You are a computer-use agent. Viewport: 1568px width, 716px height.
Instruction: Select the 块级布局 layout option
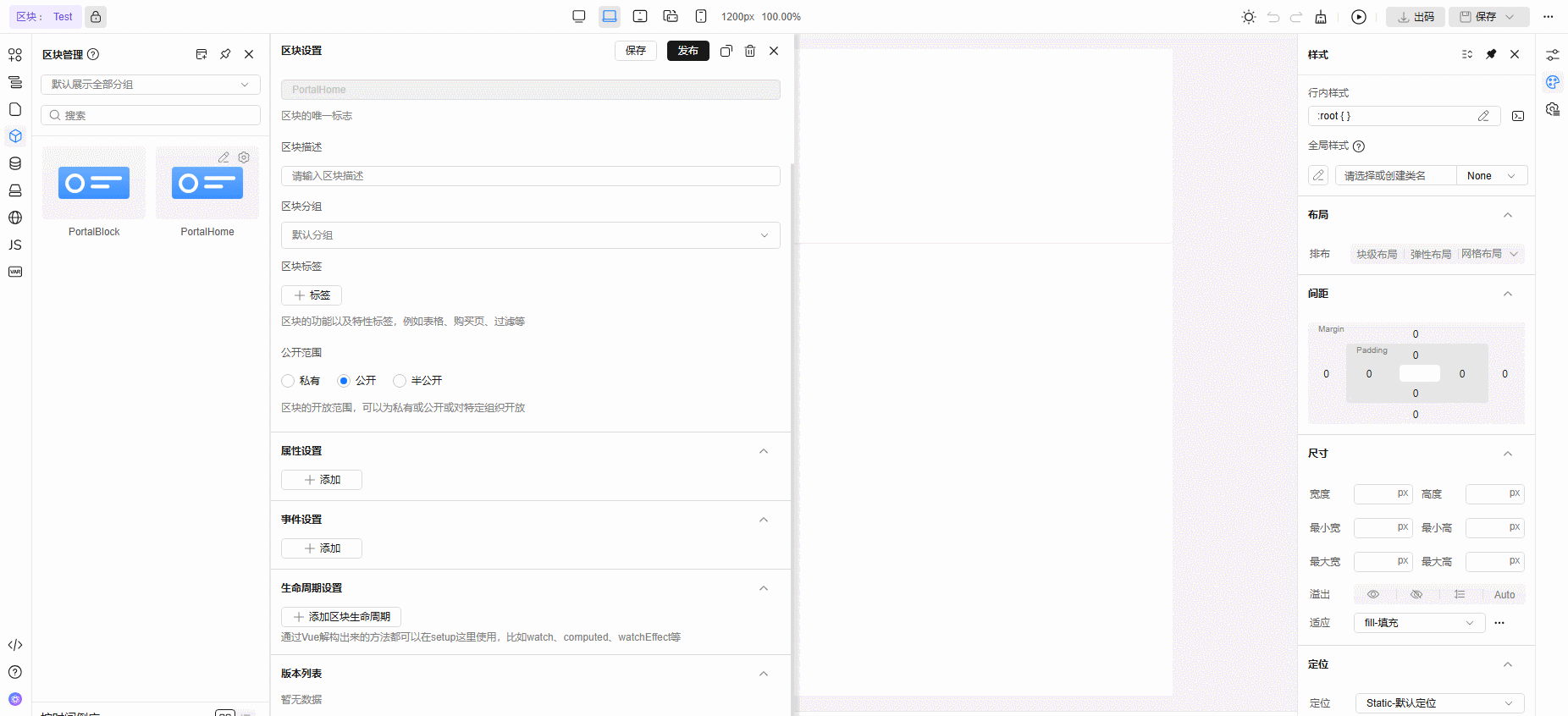[x=1377, y=254]
